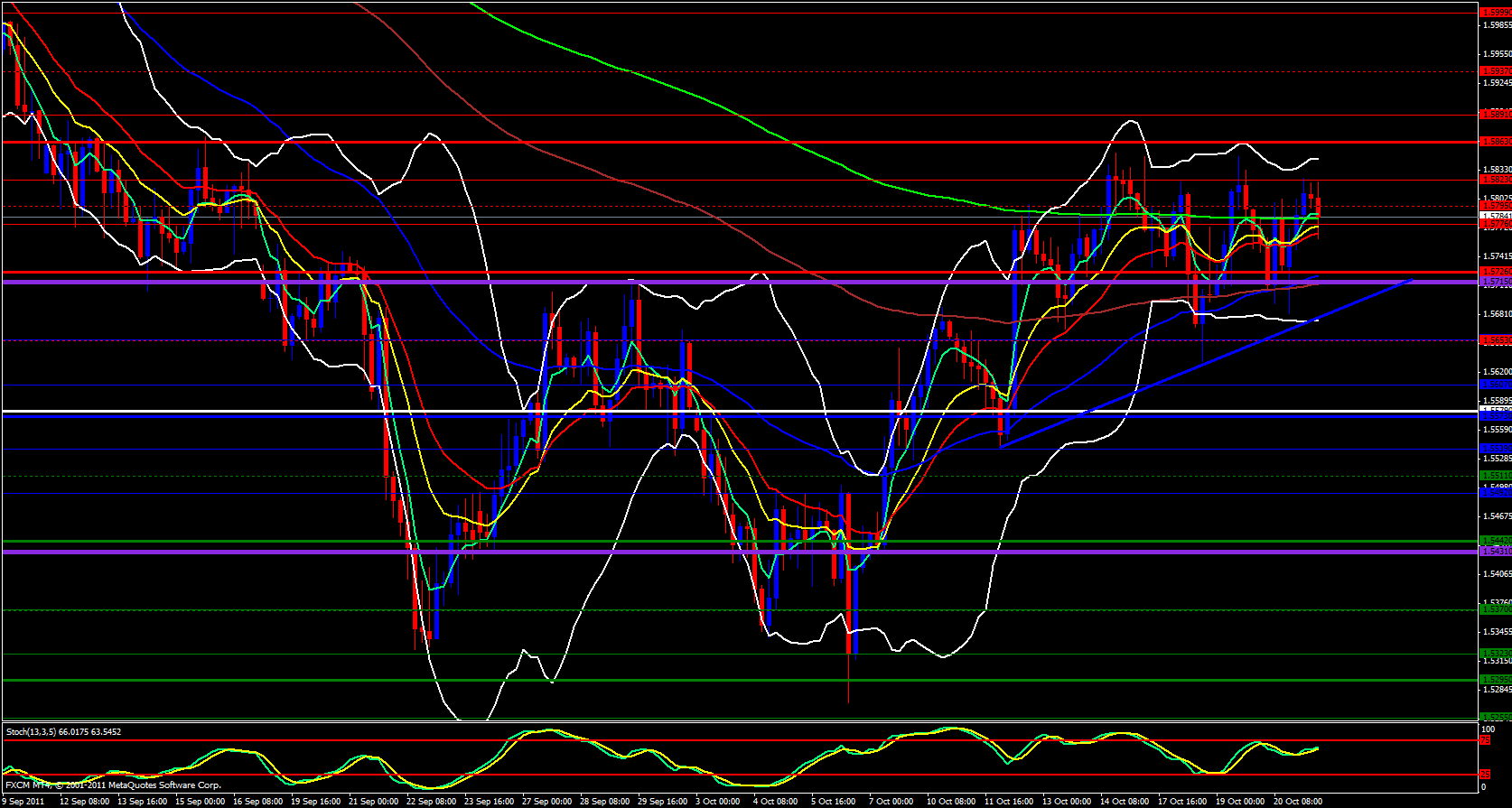
Task: Click the Stoch(13,3,5) indicator label
Action: pyautogui.click(x=63, y=731)
